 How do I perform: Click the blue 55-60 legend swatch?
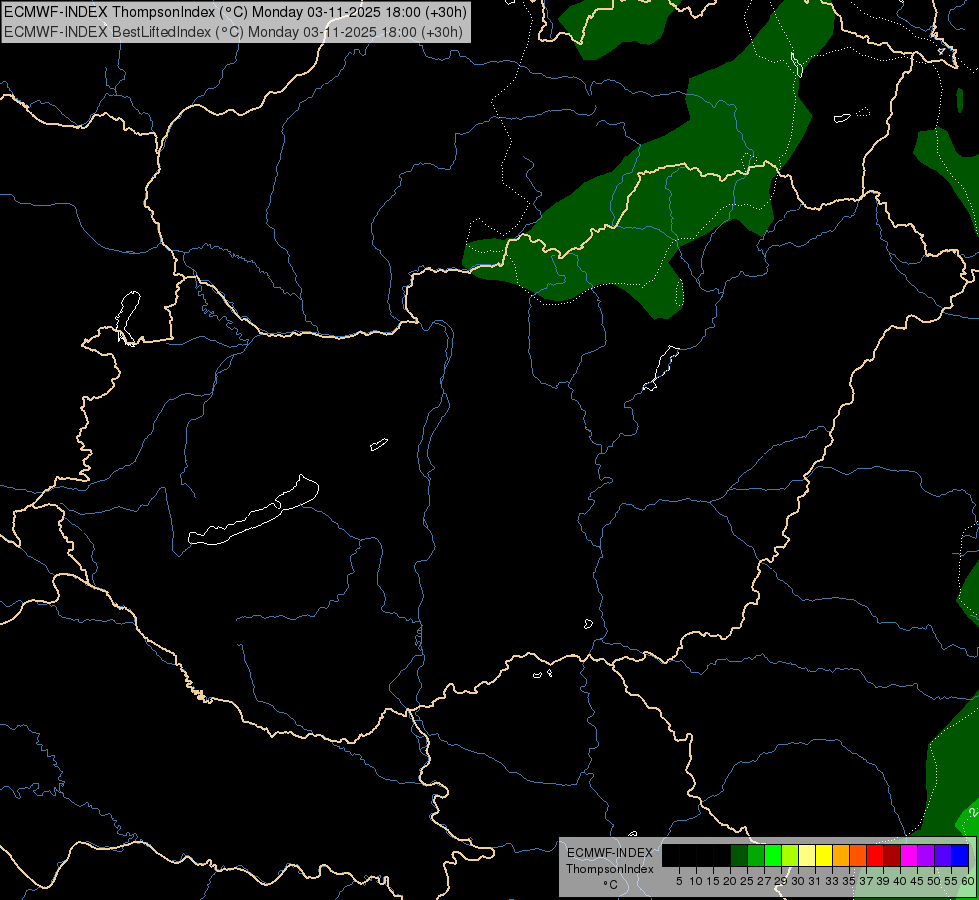tap(960, 855)
